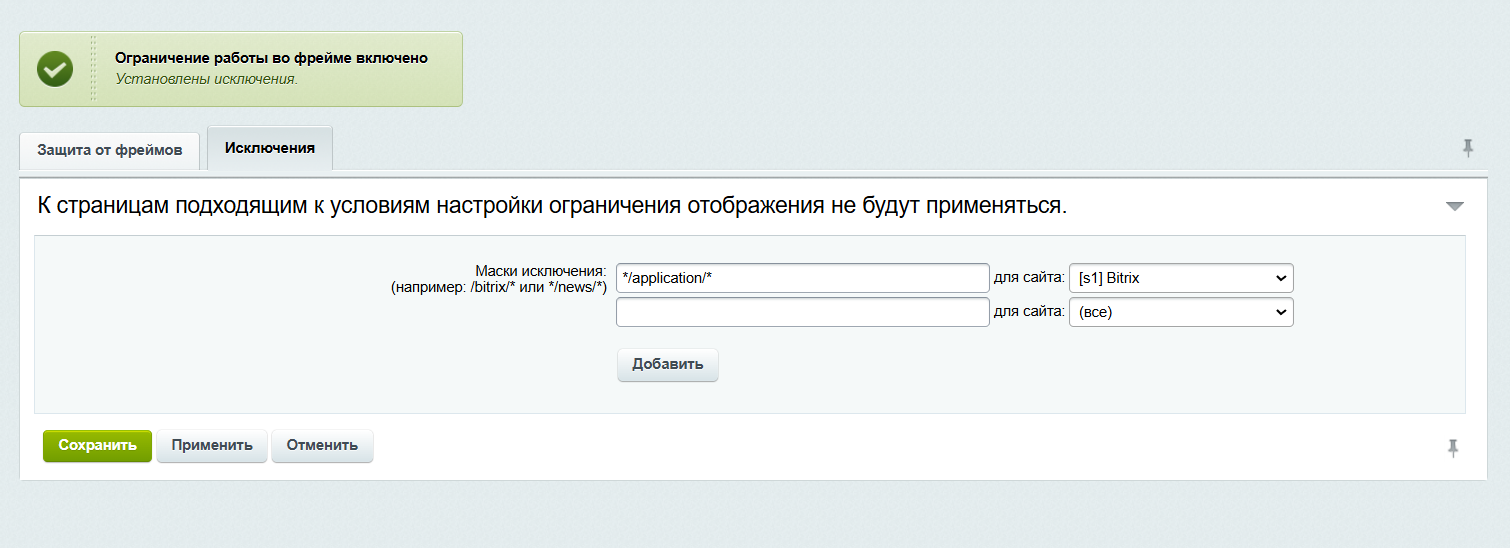This screenshot has width=1510, height=548.
Task: Click the section heading about exclusion conditions
Action: [x=552, y=206]
